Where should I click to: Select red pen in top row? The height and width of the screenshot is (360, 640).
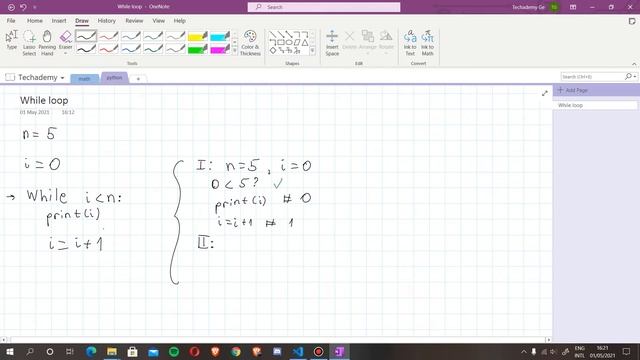[x=108, y=36]
